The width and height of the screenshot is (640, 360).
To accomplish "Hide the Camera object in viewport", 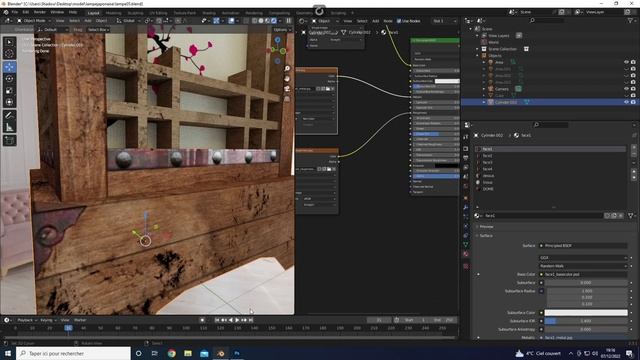I will point(626,89).
